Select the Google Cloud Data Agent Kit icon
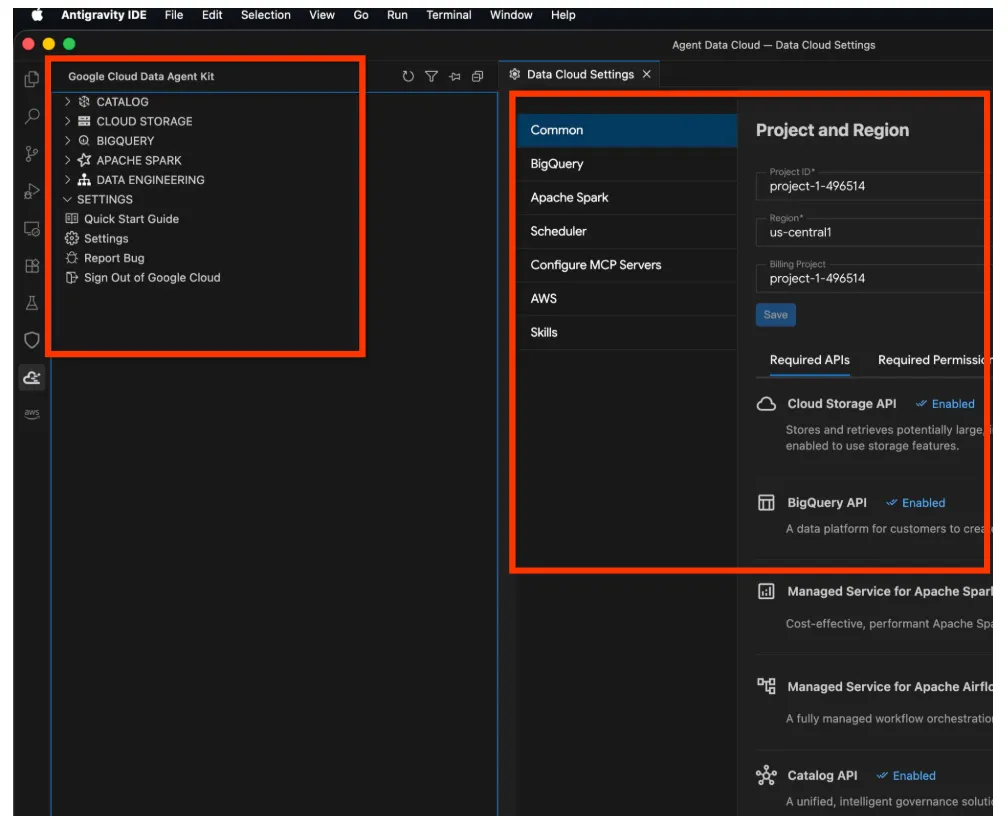 32,377
